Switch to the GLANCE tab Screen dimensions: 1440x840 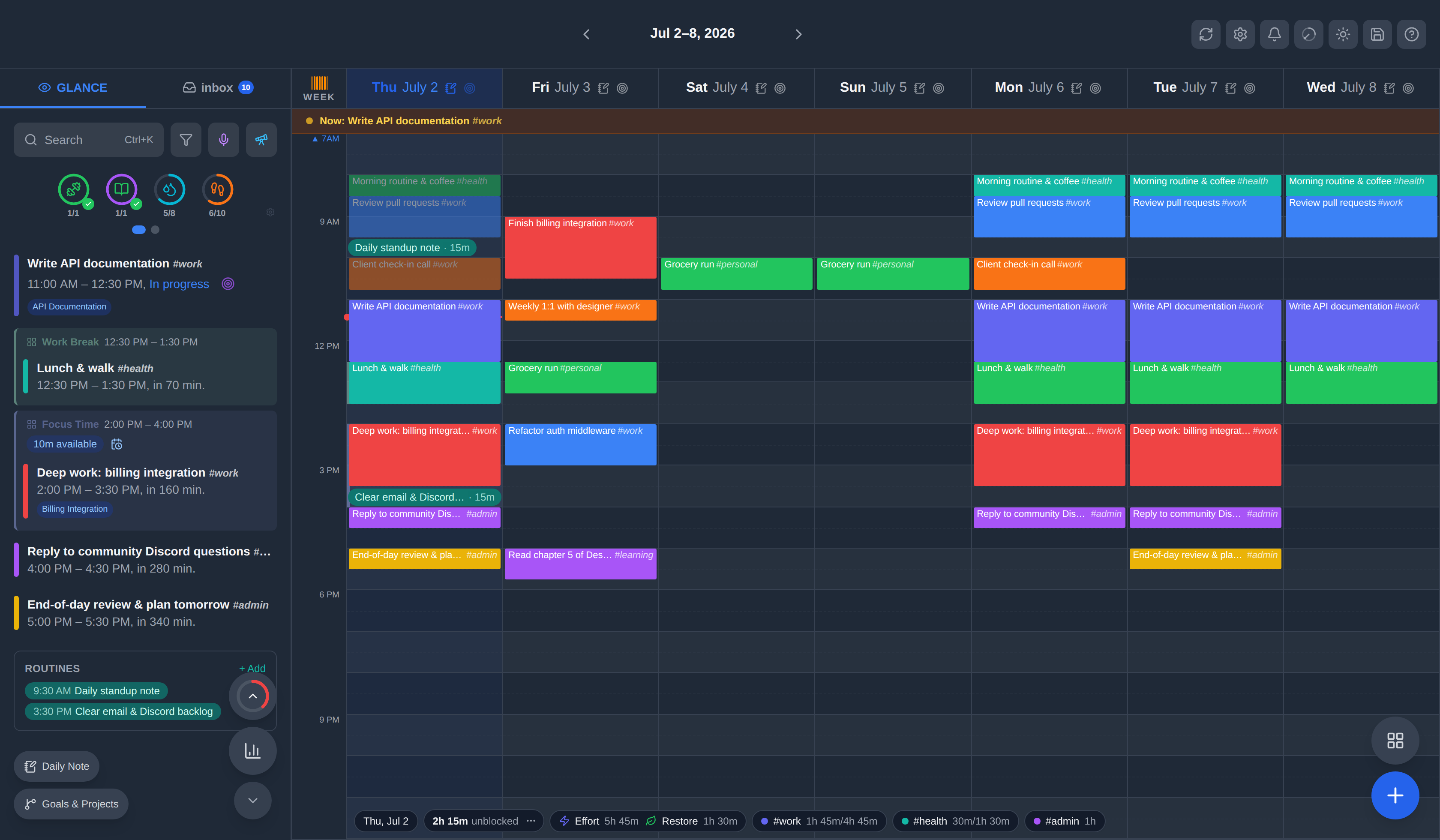pyautogui.click(x=72, y=88)
